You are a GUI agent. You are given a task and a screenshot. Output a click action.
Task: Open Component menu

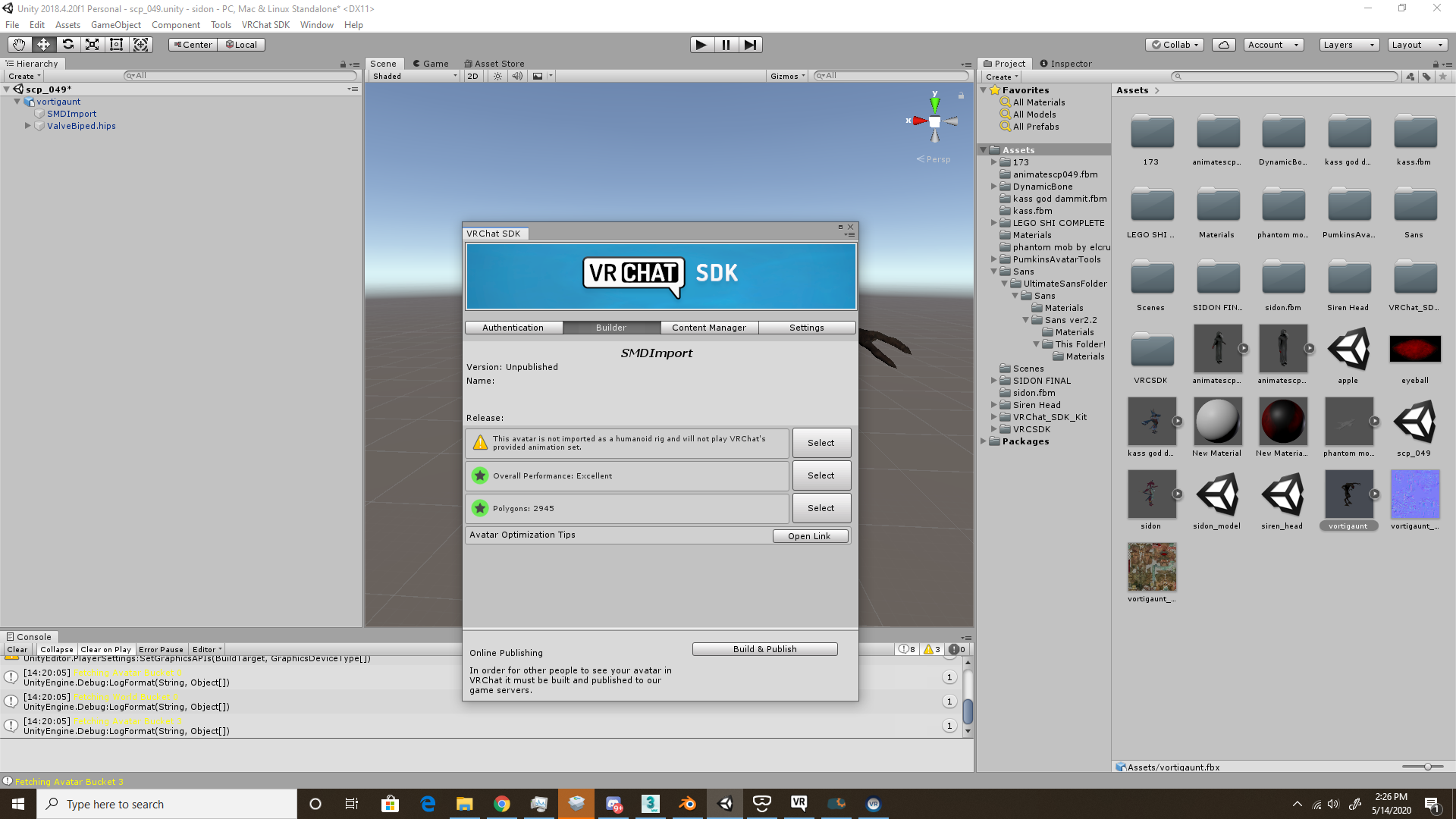click(x=176, y=25)
